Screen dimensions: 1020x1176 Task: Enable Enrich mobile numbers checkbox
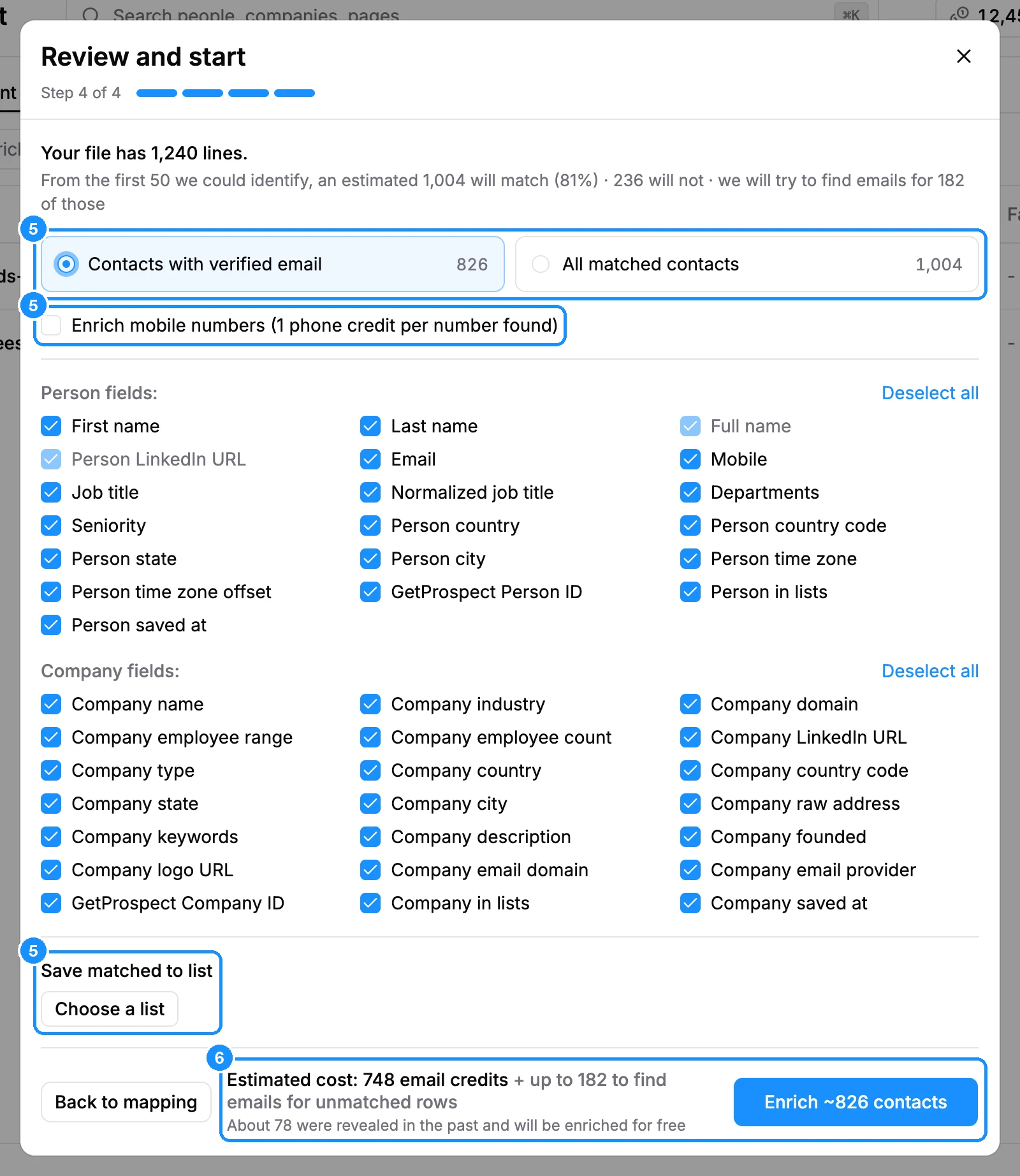51,325
